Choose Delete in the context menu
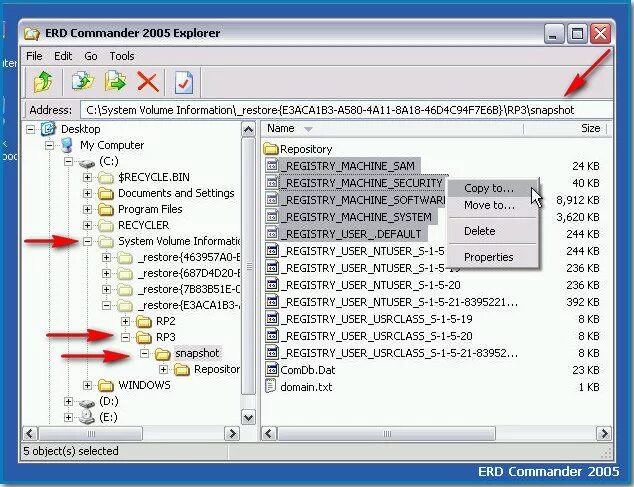 tap(493, 231)
